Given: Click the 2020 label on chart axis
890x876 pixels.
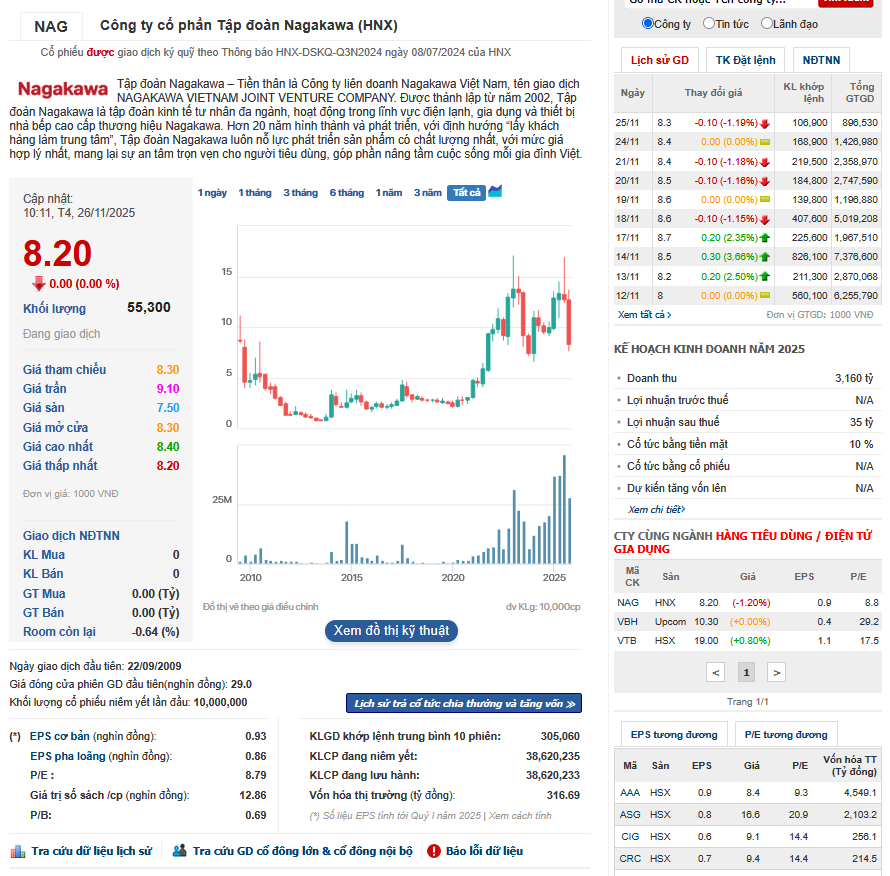Looking at the screenshot, I should coord(453,577).
